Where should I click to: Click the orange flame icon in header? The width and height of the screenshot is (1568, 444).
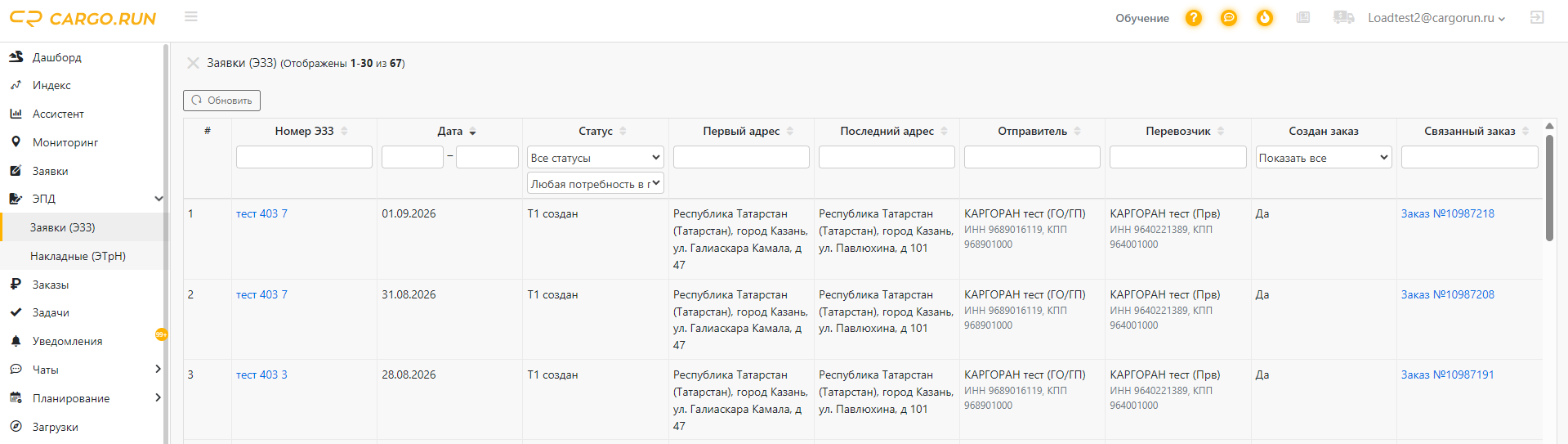(x=1265, y=18)
